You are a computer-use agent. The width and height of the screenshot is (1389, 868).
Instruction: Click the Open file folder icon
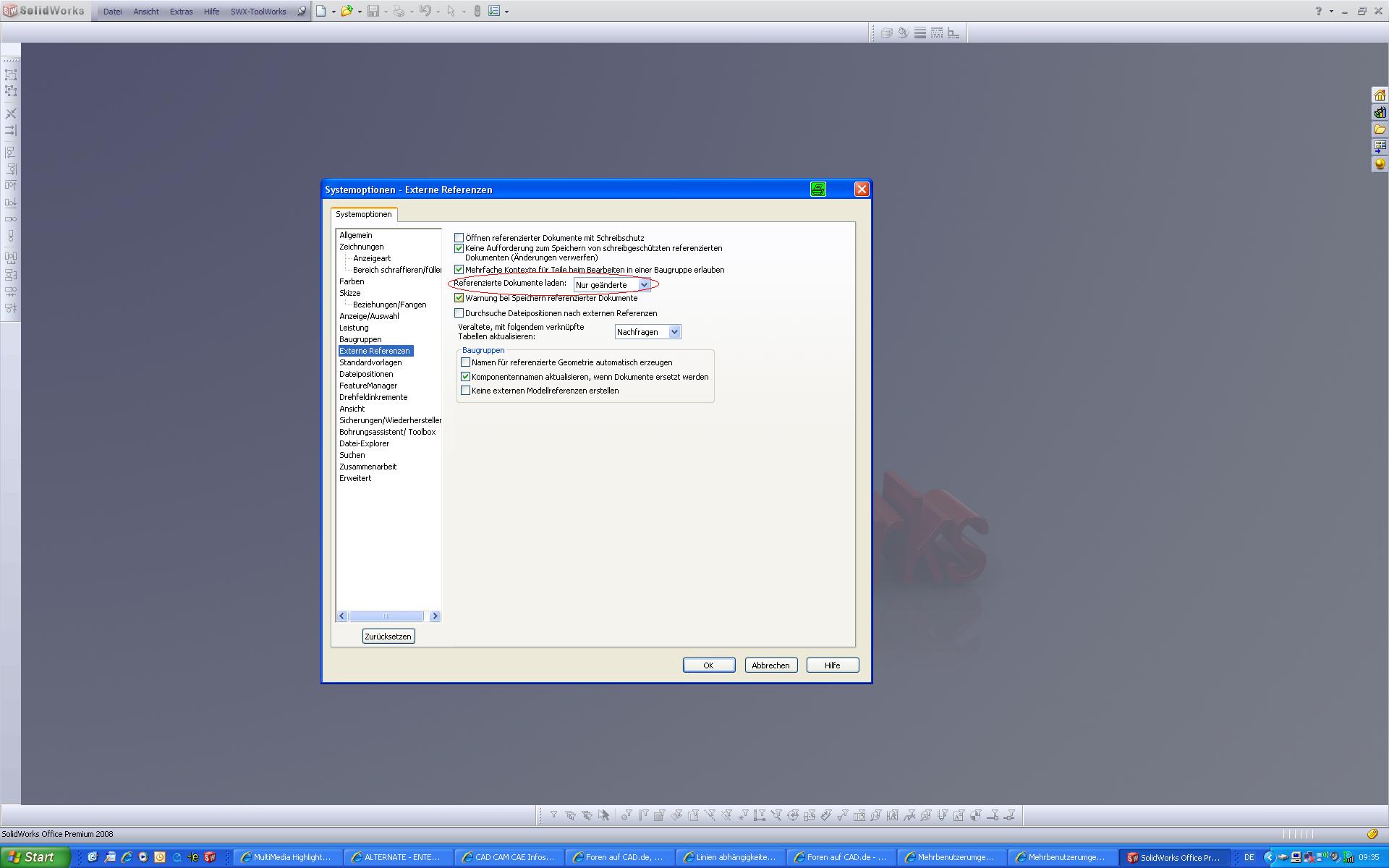coord(347,11)
